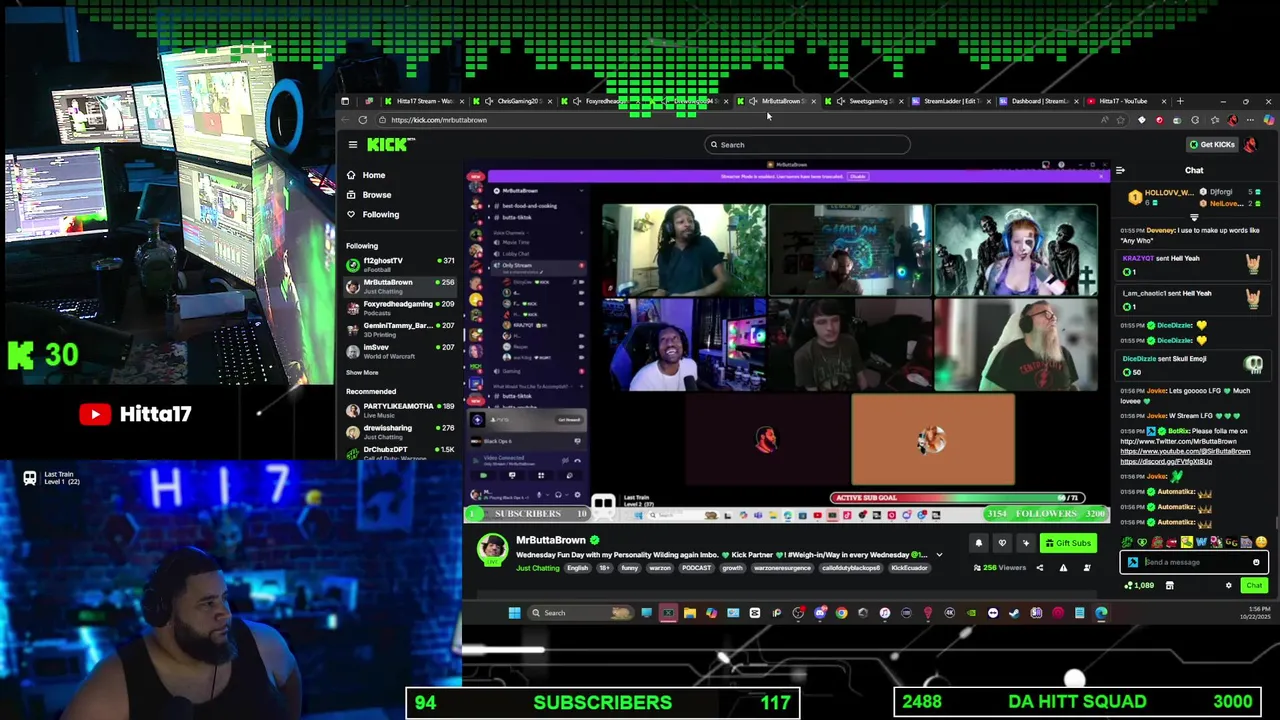Open the Copilot icon in browser toolbar

click(1268, 120)
